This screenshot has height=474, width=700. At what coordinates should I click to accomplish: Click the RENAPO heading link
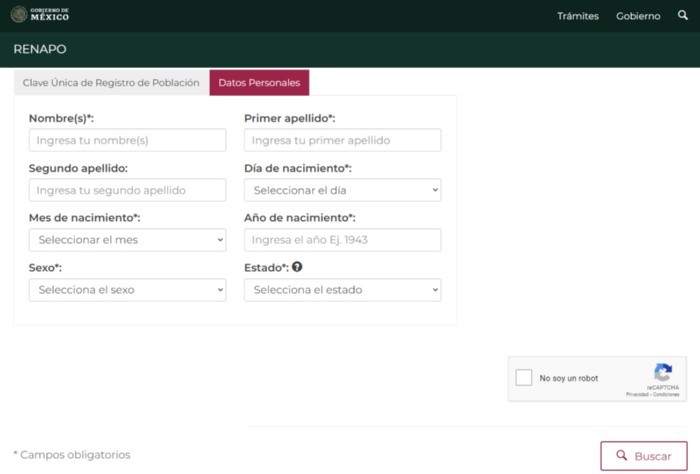[40, 49]
